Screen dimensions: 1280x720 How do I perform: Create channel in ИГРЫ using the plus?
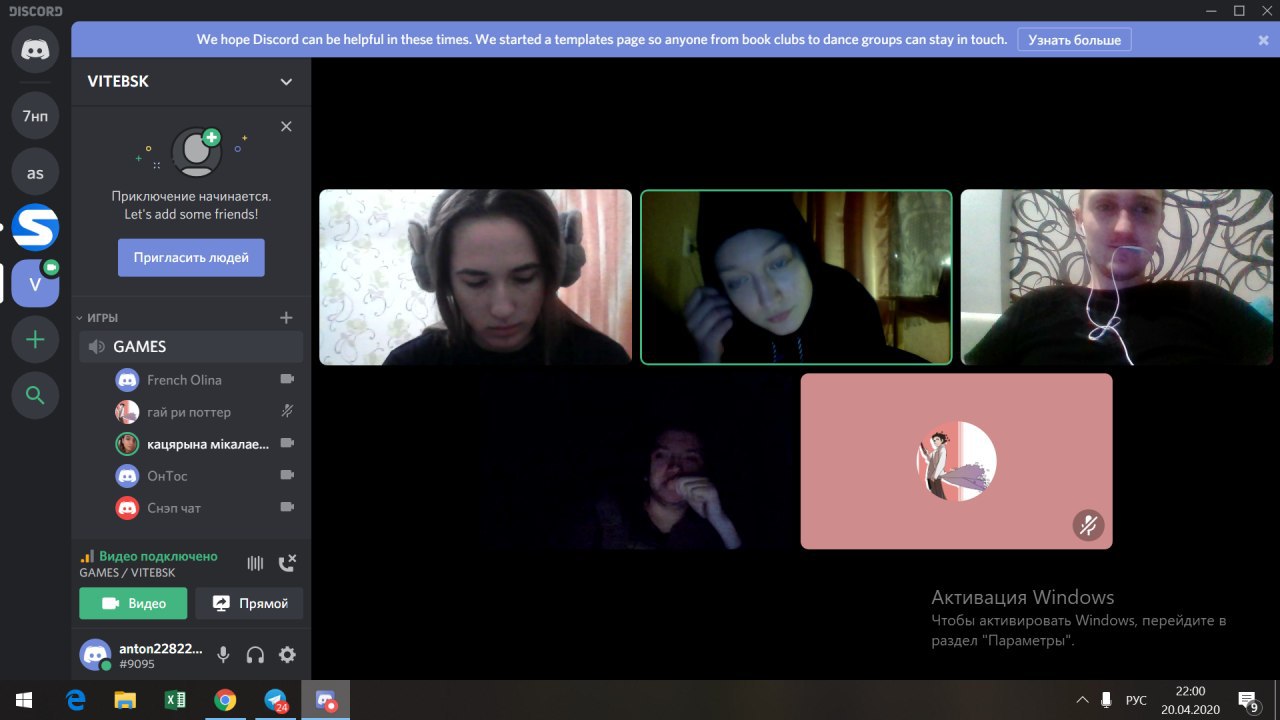point(286,318)
